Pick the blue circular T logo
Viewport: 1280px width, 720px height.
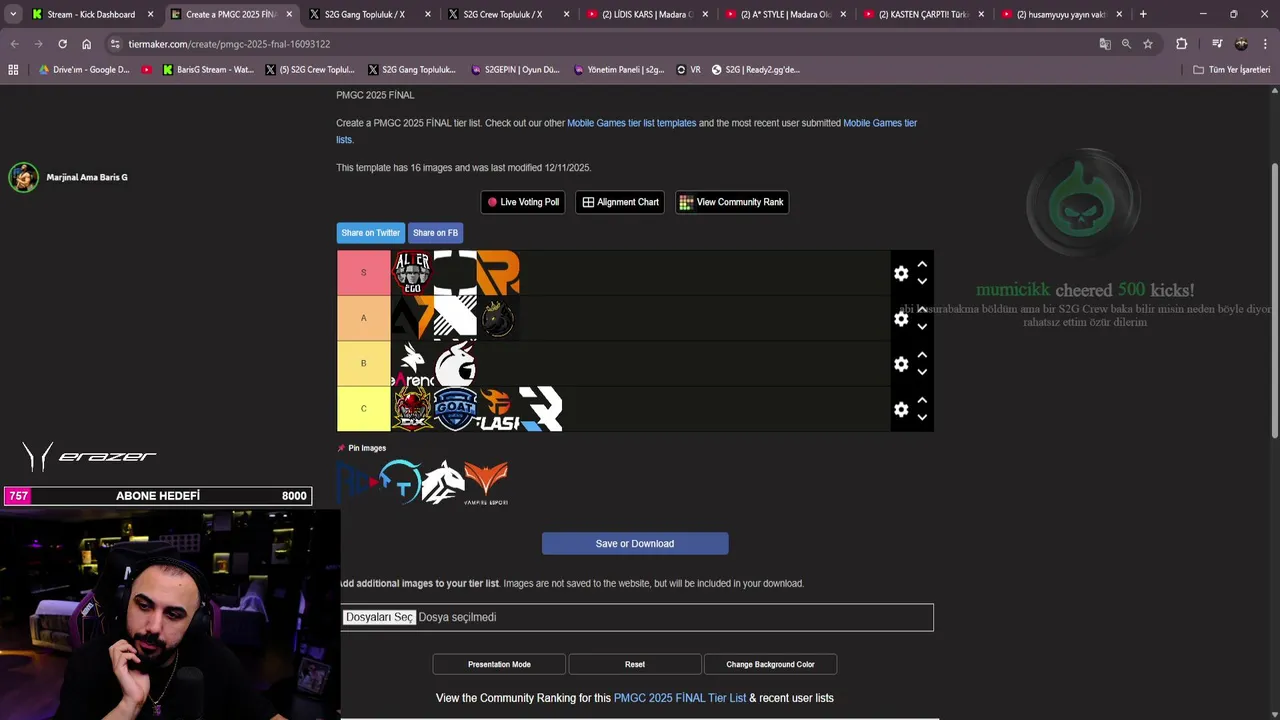[400, 482]
